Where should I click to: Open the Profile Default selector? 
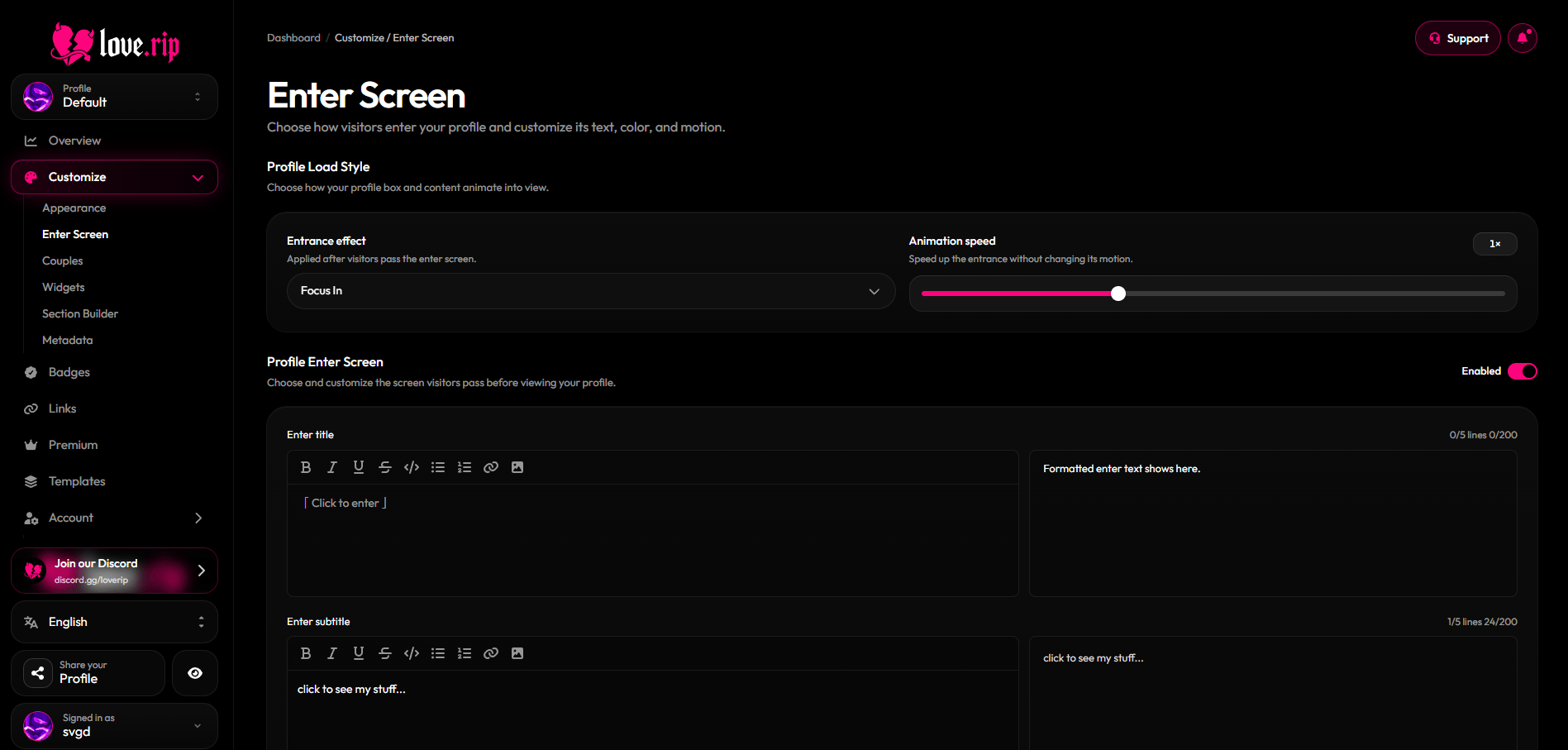click(x=114, y=97)
